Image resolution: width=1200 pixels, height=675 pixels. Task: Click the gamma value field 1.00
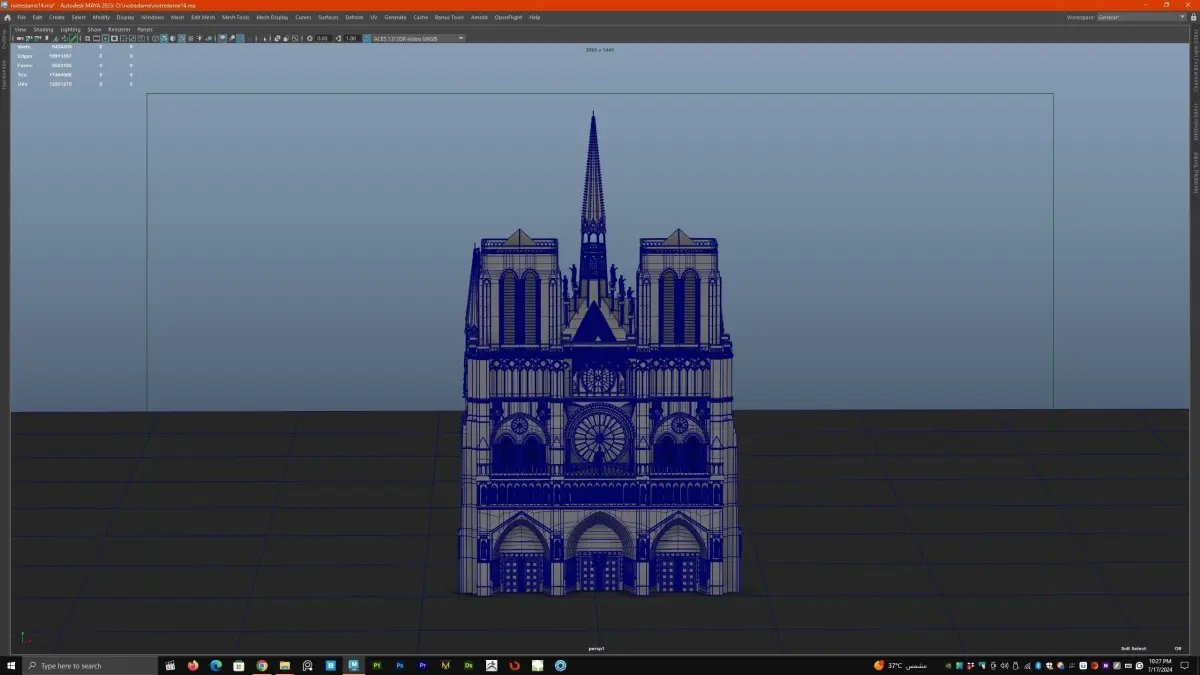pyautogui.click(x=351, y=38)
